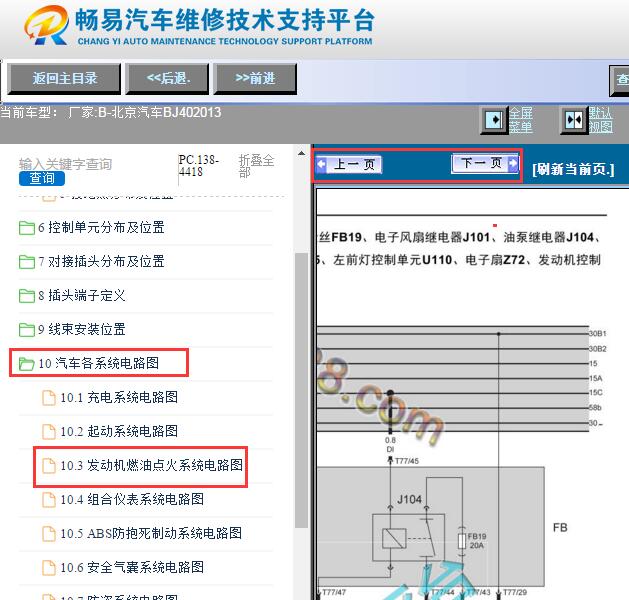The height and width of the screenshot is (600, 629).
Task: Open 10.5 ABS防抱死制动系统电路图
Action: (x=151, y=533)
